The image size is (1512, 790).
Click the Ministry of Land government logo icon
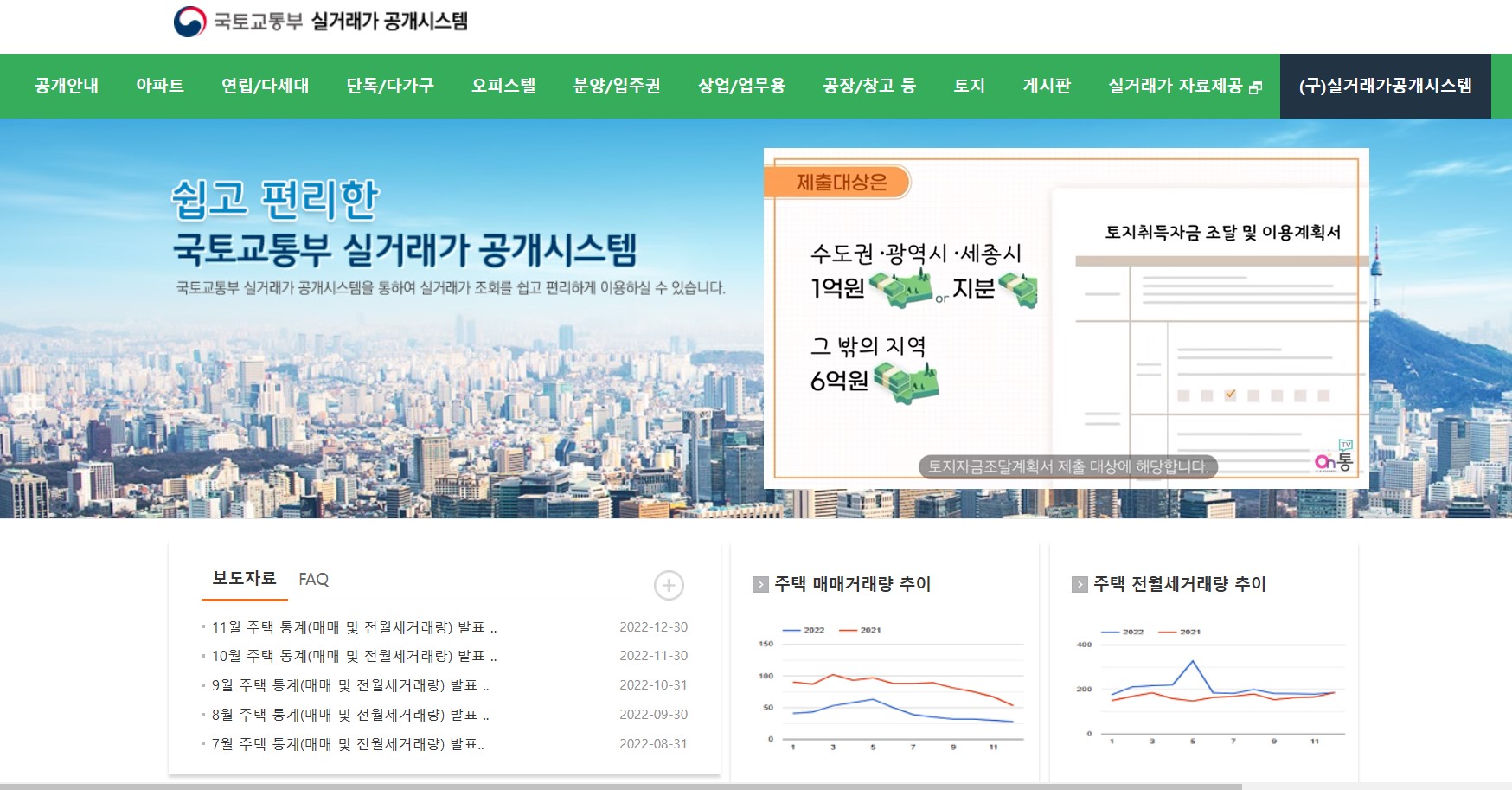(190, 21)
